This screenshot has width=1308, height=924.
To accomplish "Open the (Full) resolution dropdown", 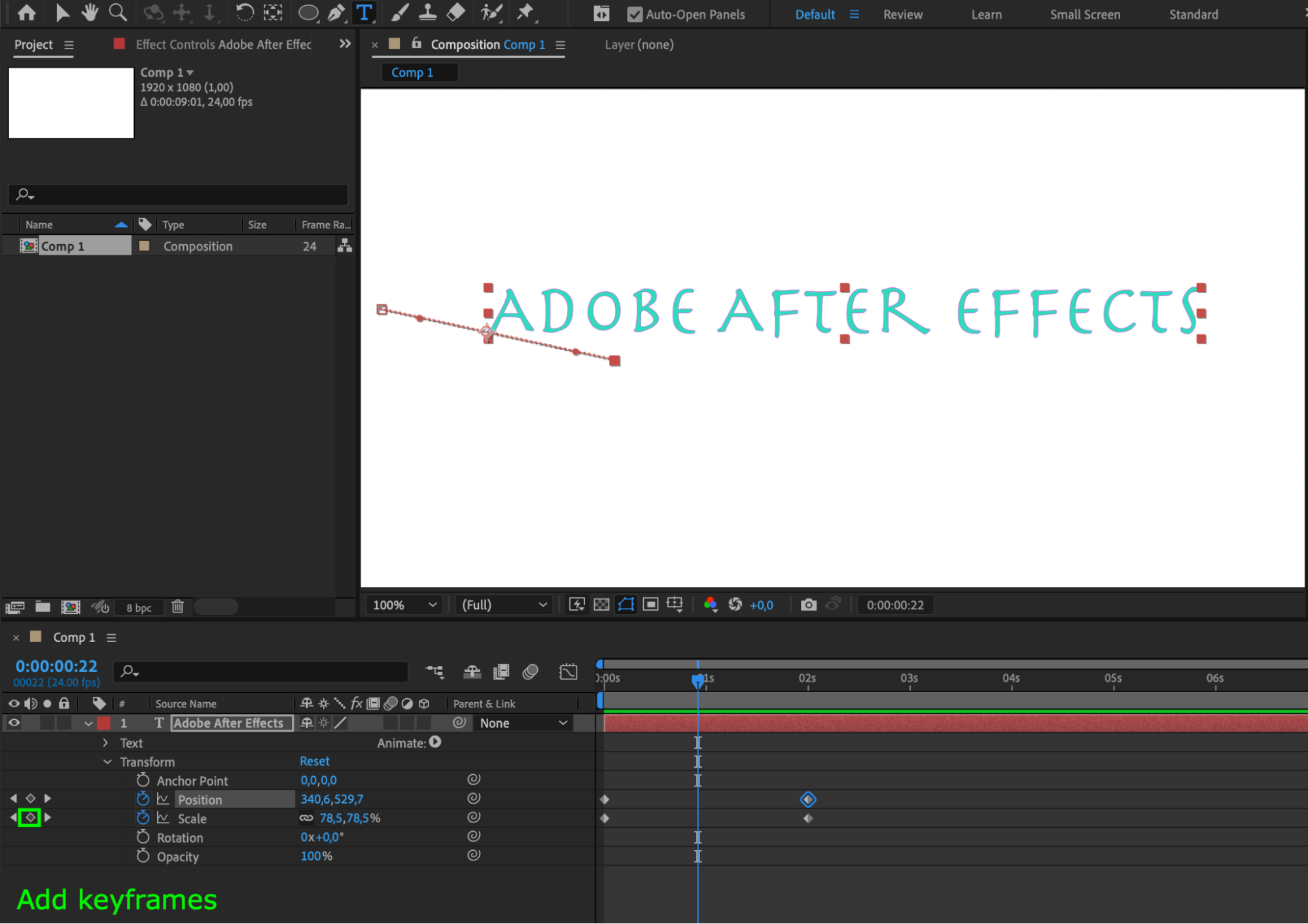I will click(x=504, y=605).
